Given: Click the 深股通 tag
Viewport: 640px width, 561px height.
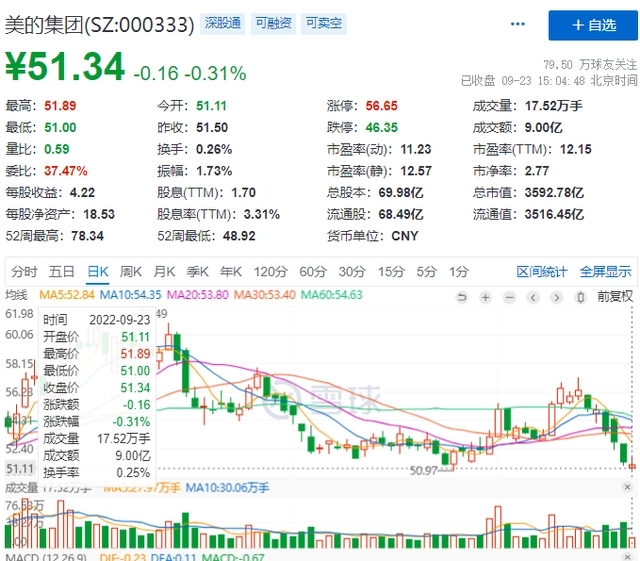Looking at the screenshot, I should 222,23.
